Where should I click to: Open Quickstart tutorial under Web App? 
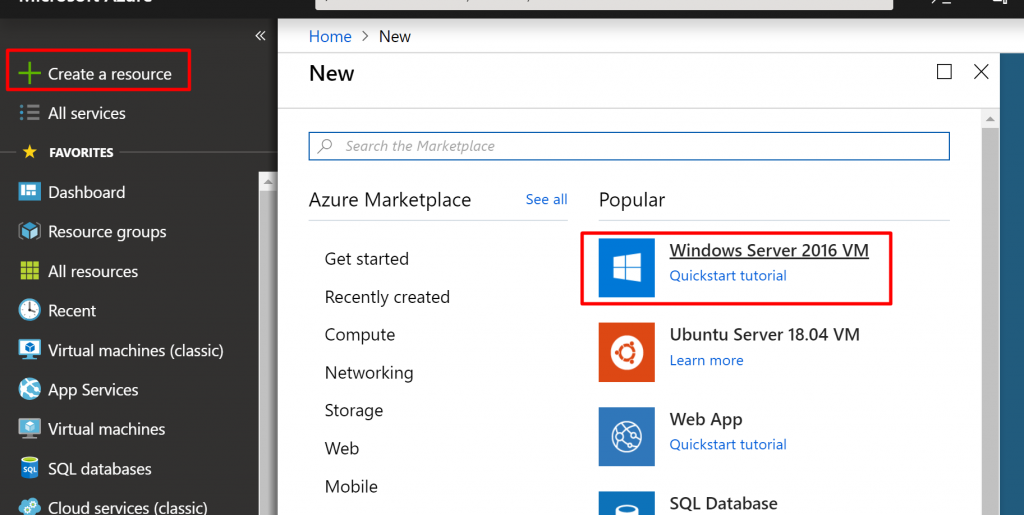click(728, 445)
